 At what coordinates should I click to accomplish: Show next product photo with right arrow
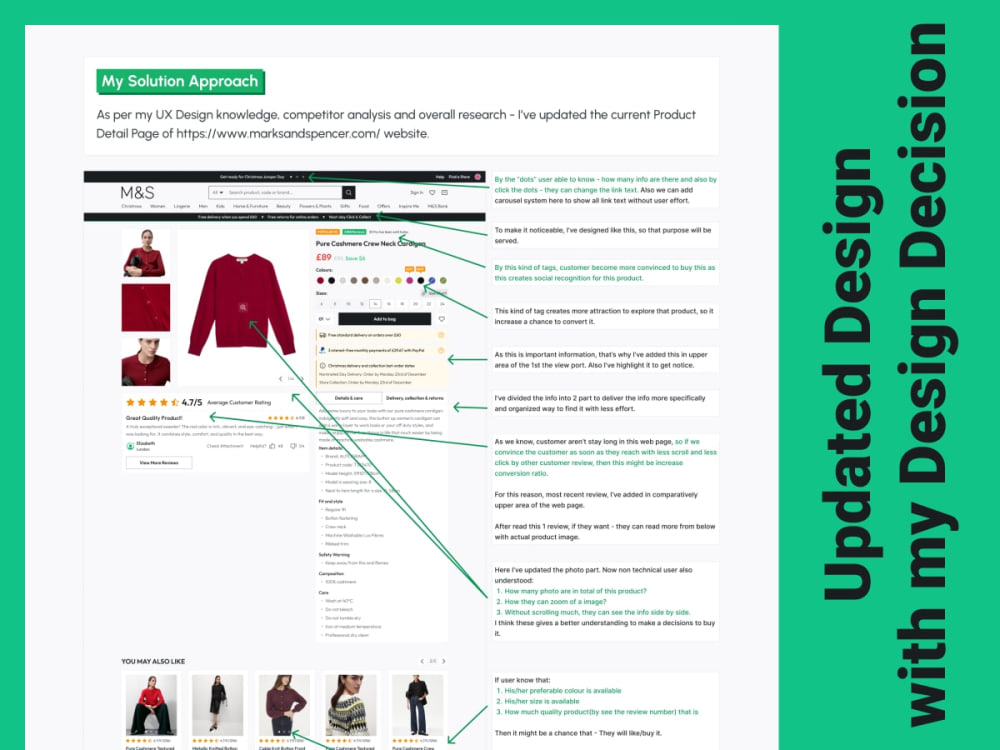click(x=302, y=379)
